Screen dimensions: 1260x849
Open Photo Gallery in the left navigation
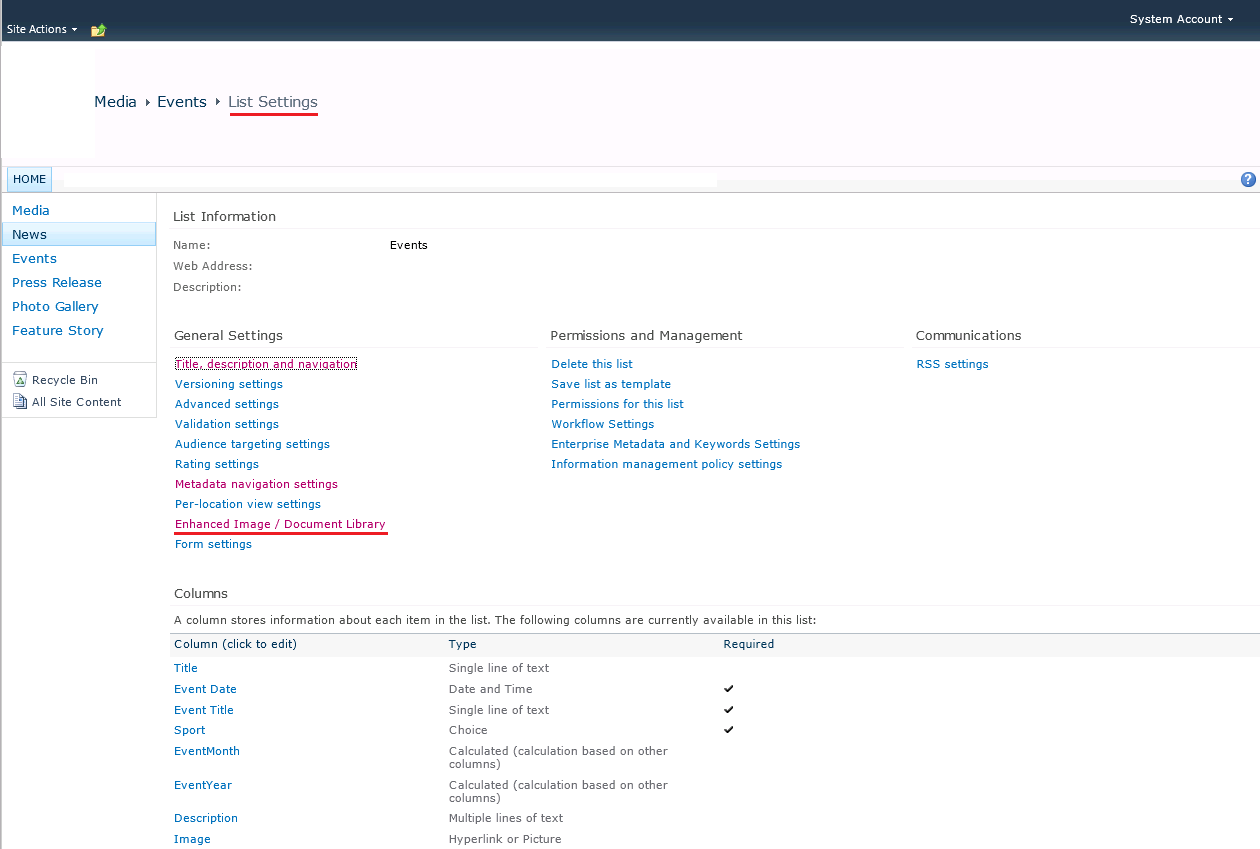55,307
